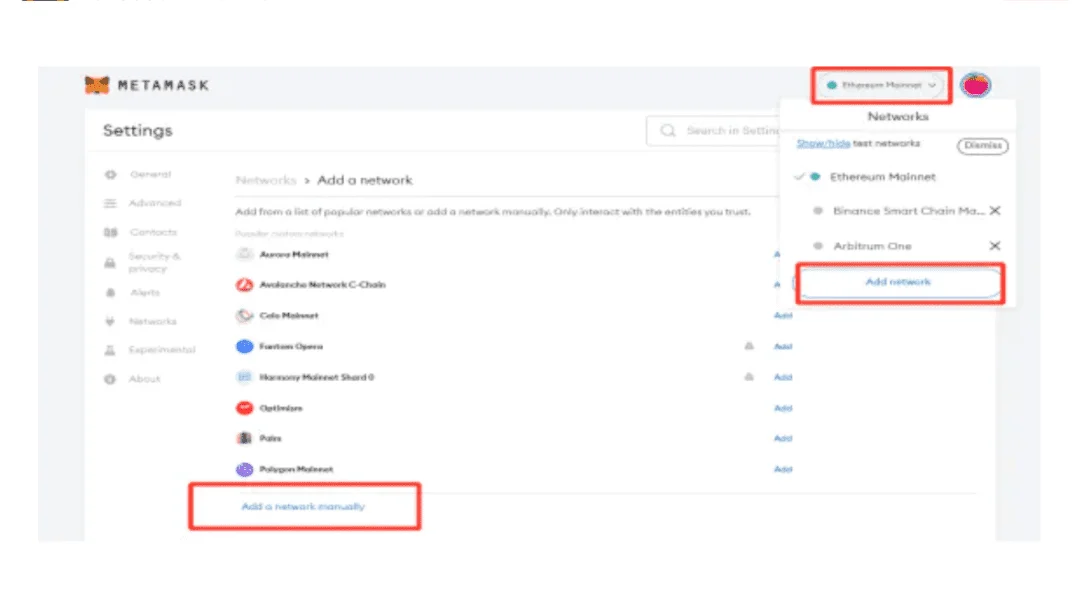The image size is (1080, 608).
Task: Open Networks settings in the sidebar
Action: click(x=141, y=322)
